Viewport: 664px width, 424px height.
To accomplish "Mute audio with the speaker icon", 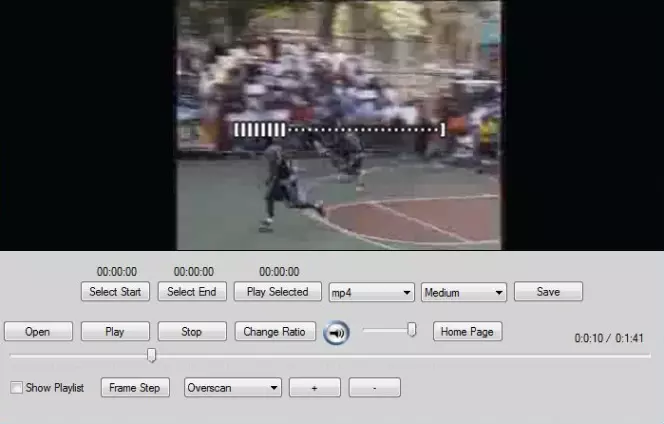I will tap(337, 333).
